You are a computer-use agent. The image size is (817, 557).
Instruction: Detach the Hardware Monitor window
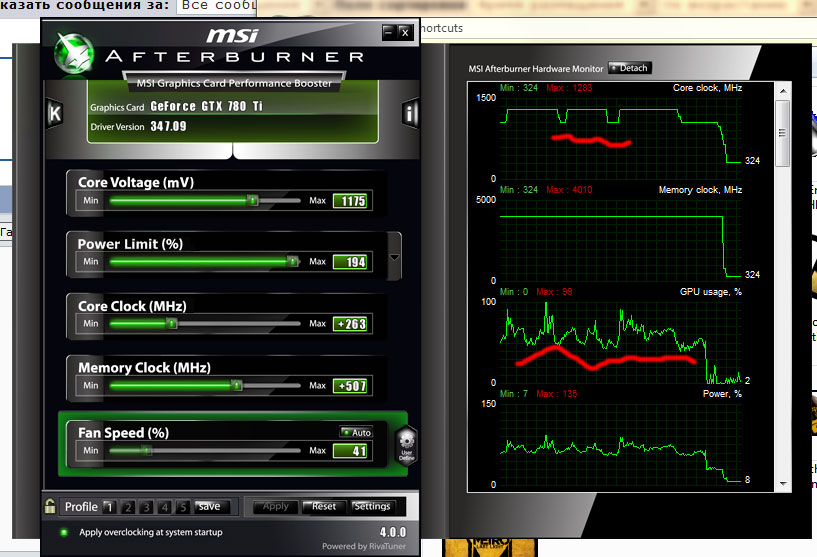629,68
